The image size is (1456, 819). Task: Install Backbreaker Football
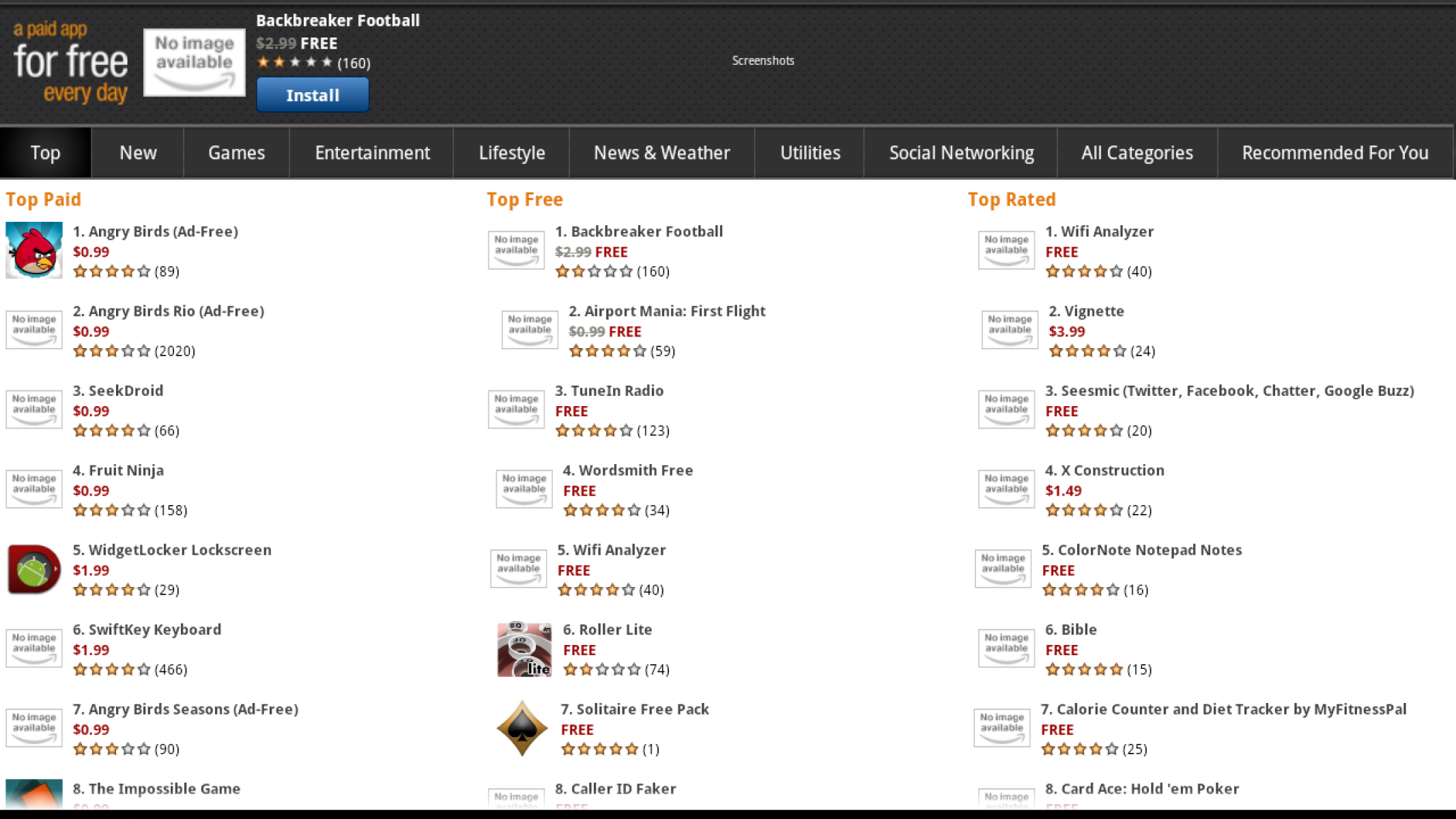pos(313,95)
